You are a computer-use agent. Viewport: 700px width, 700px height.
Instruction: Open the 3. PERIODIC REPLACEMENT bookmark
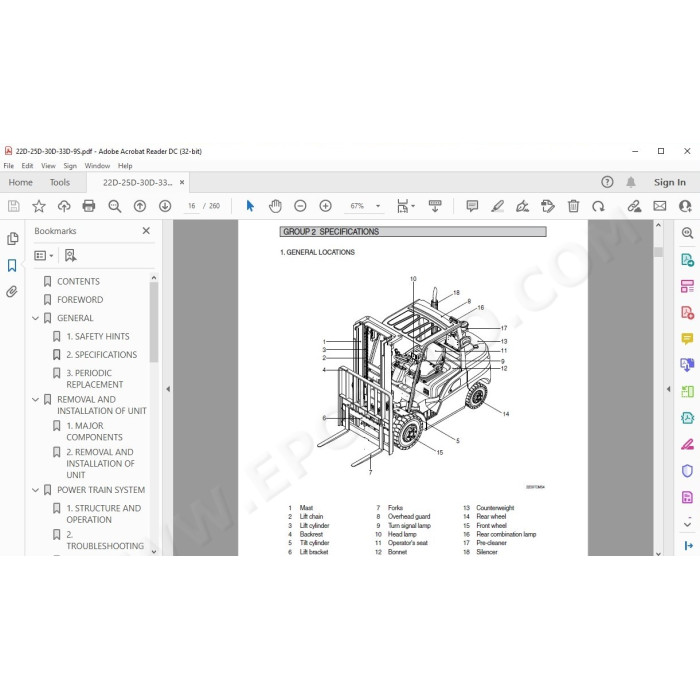95,379
